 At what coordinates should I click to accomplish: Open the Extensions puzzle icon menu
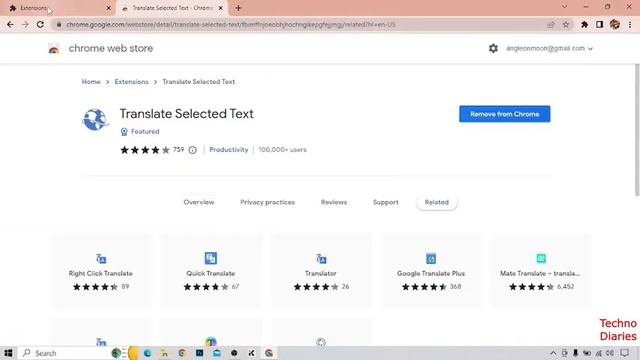(584, 24)
